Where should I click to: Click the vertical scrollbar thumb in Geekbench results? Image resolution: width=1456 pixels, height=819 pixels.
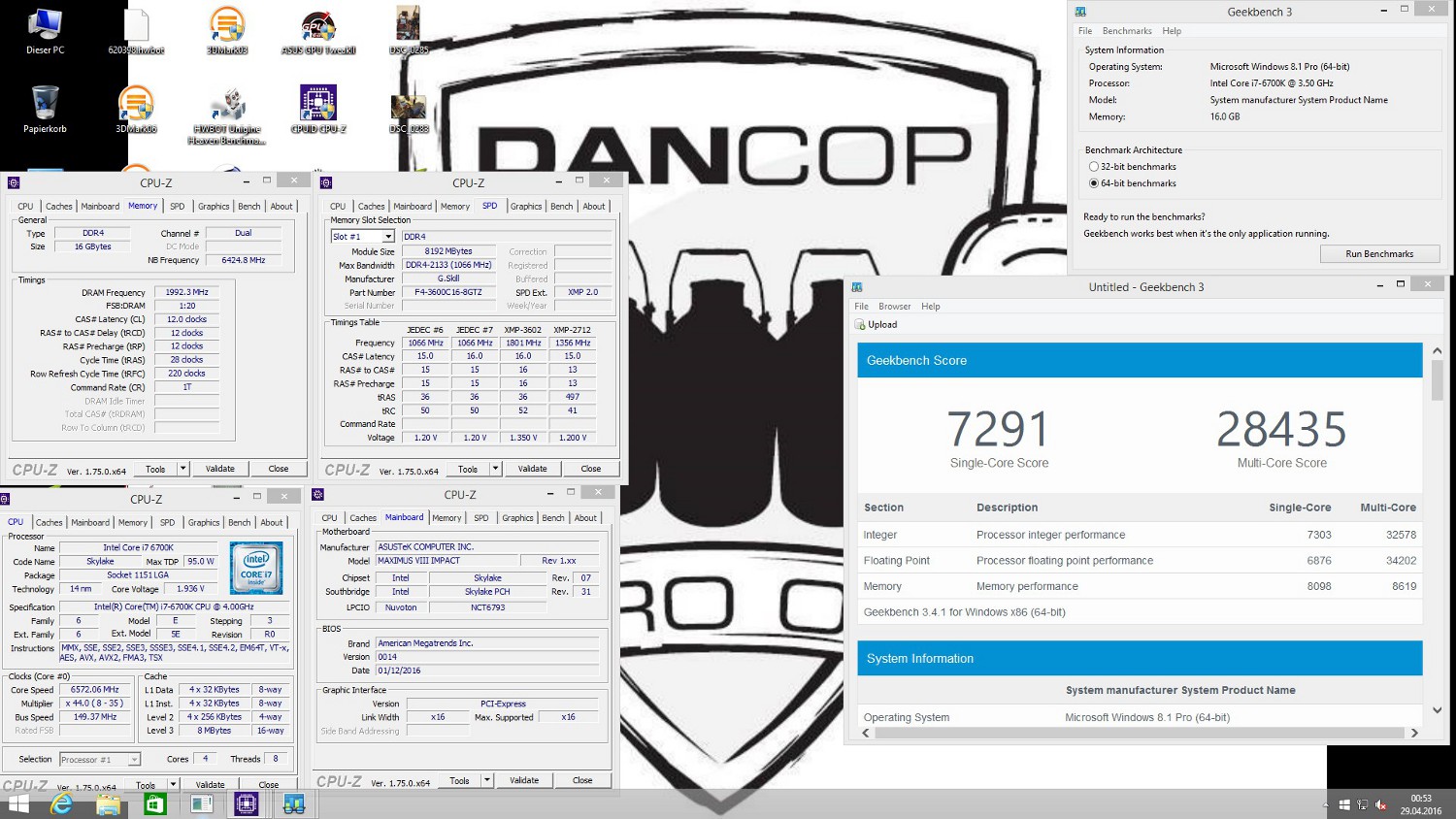pyautogui.click(x=1437, y=380)
